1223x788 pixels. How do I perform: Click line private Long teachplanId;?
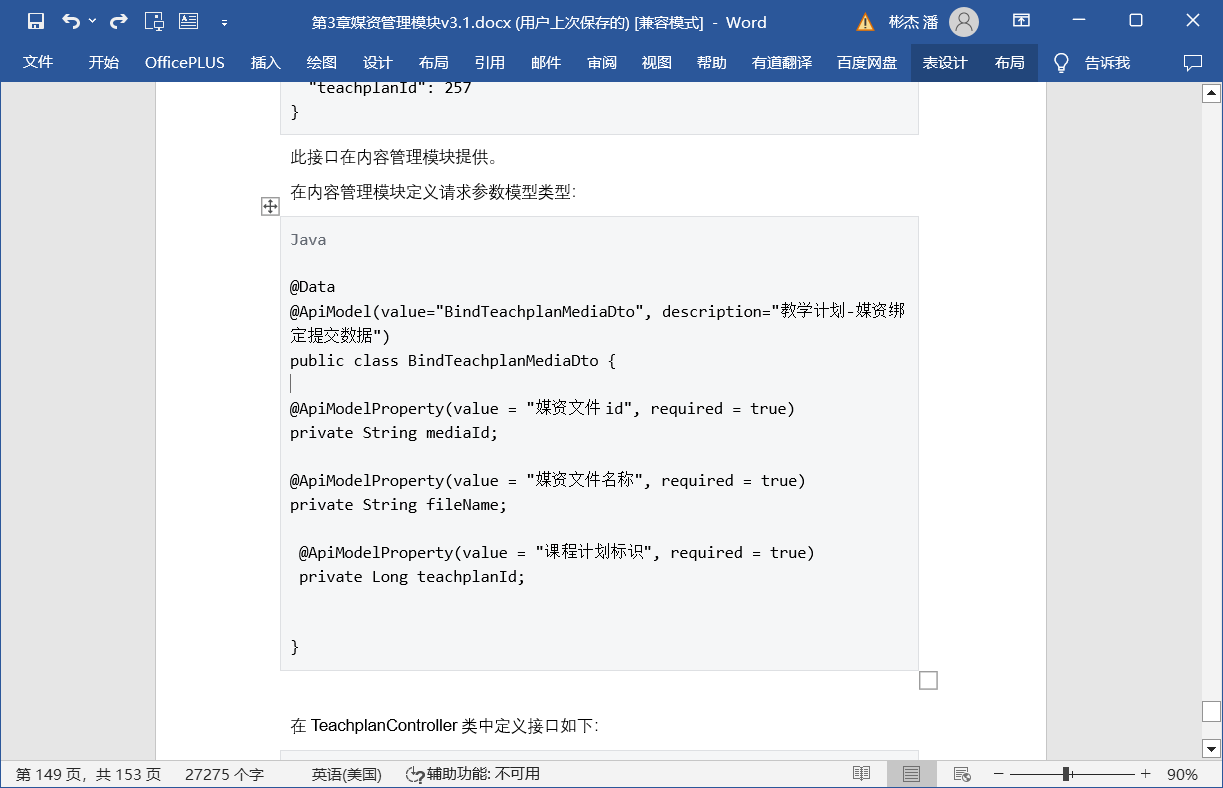412,577
